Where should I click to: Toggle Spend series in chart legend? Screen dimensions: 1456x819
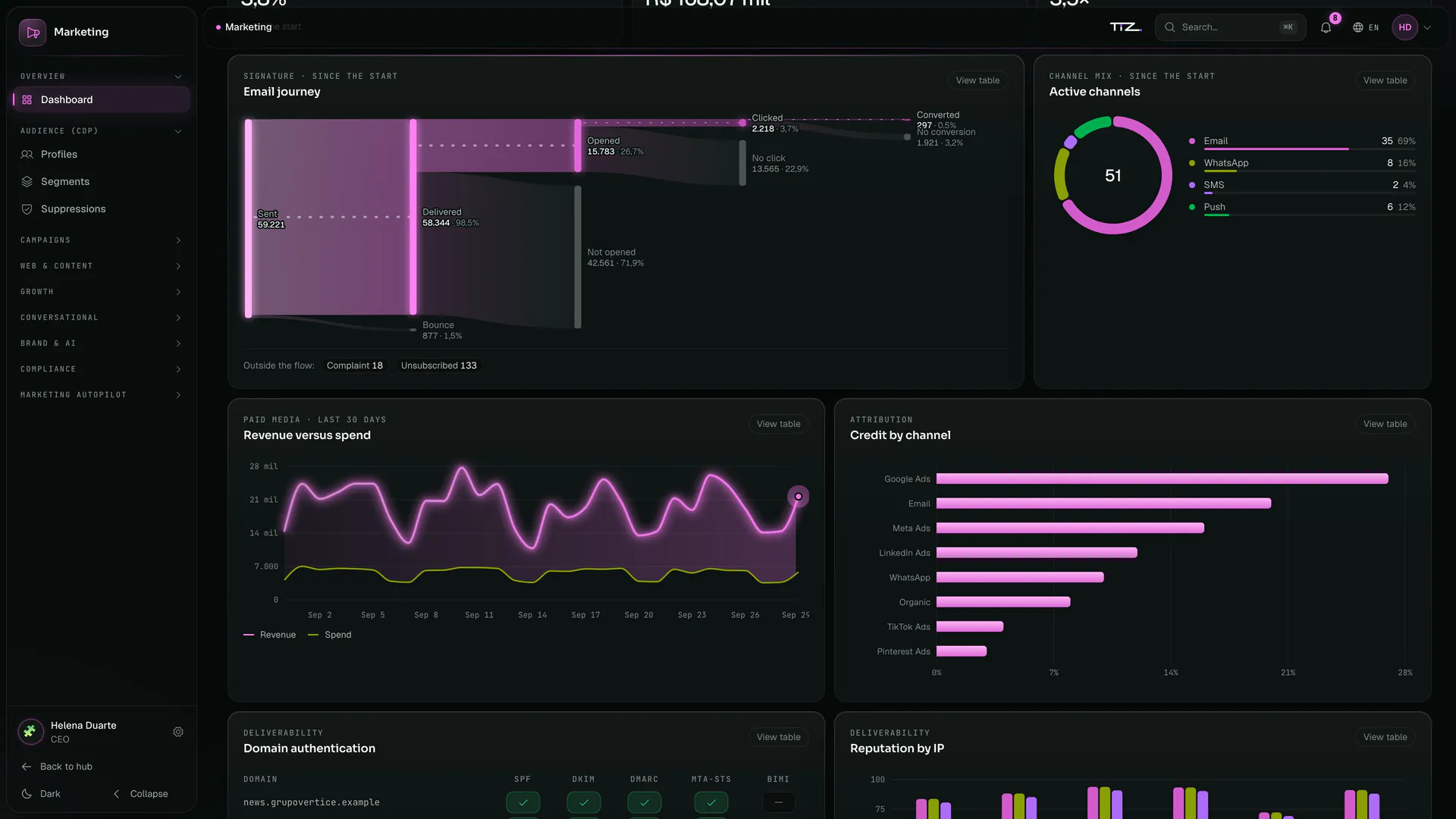click(x=330, y=635)
